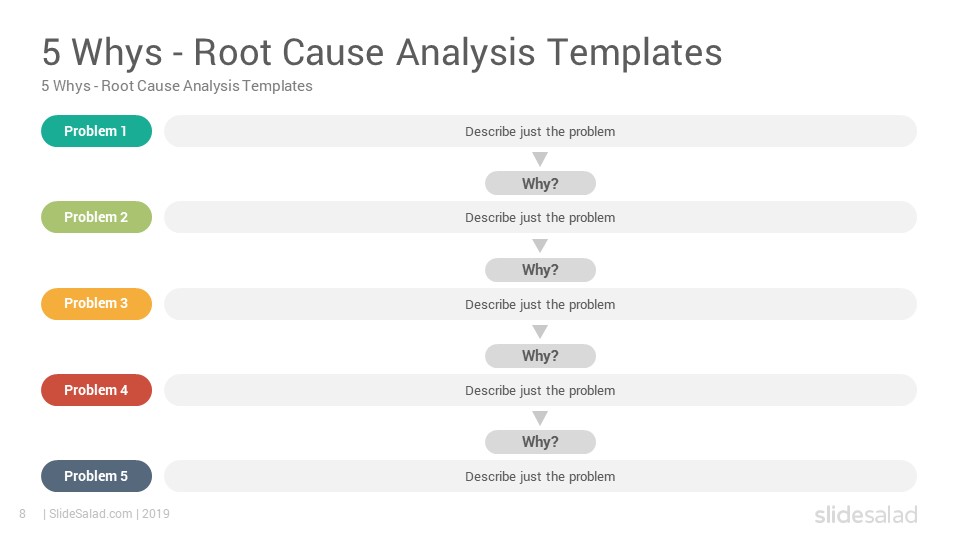Screen dimensions: 960x540
Task: Select the Problem 1 description text bar
Action: [540, 131]
